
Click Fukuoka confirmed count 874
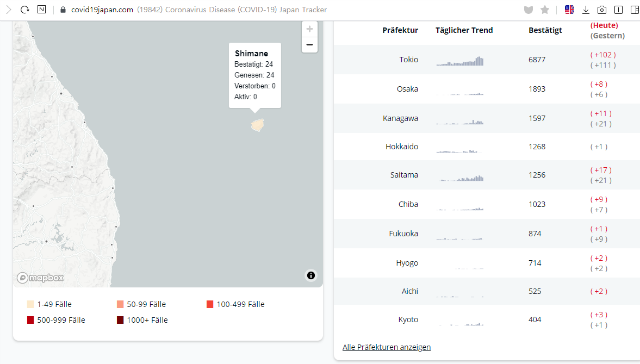click(535, 233)
